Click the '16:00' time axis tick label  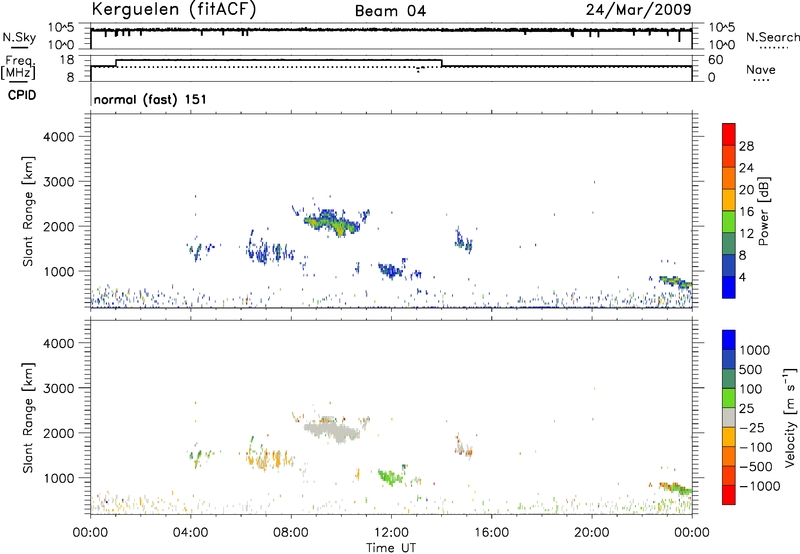tap(491, 533)
